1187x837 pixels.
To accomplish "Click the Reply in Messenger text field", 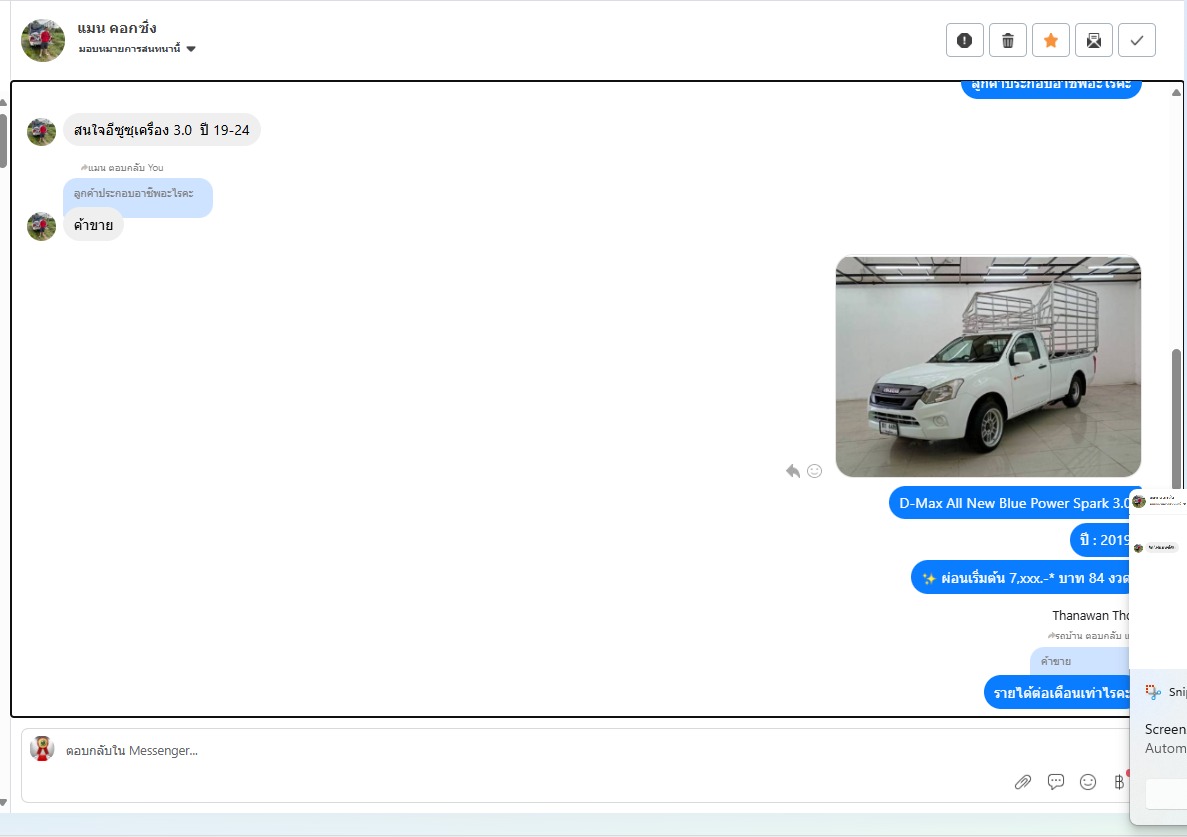I will (x=500, y=750).
